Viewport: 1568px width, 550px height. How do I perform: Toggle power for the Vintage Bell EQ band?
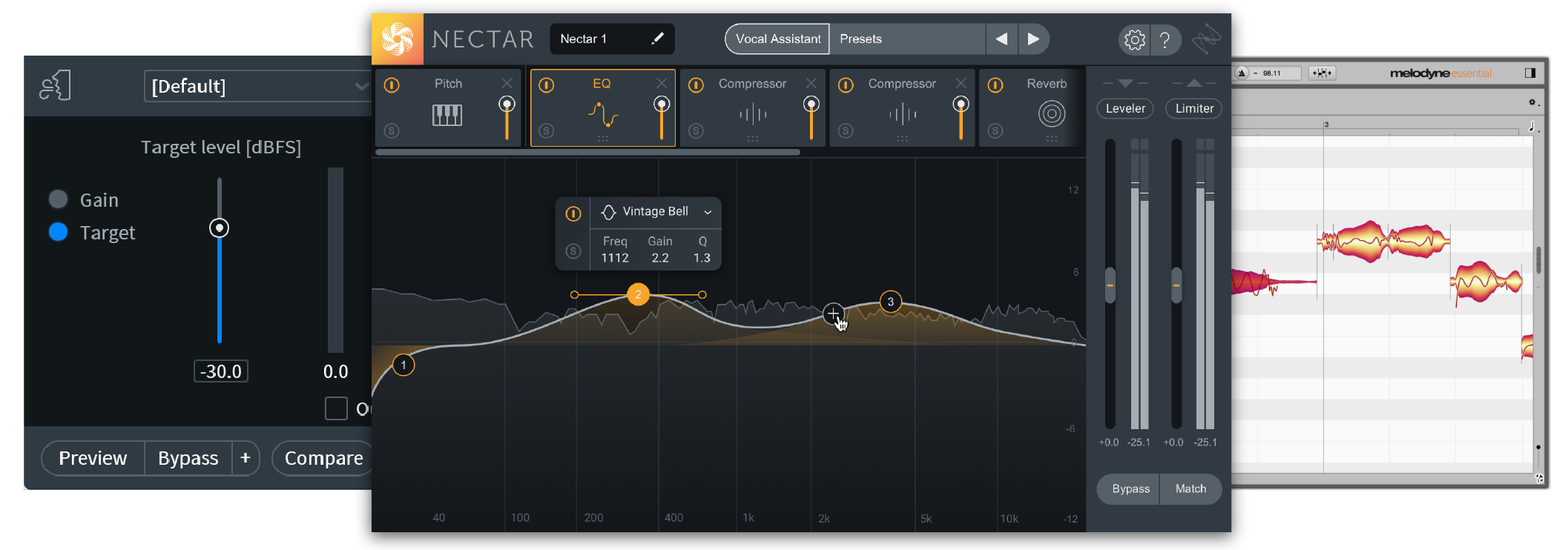coord(573,213)
